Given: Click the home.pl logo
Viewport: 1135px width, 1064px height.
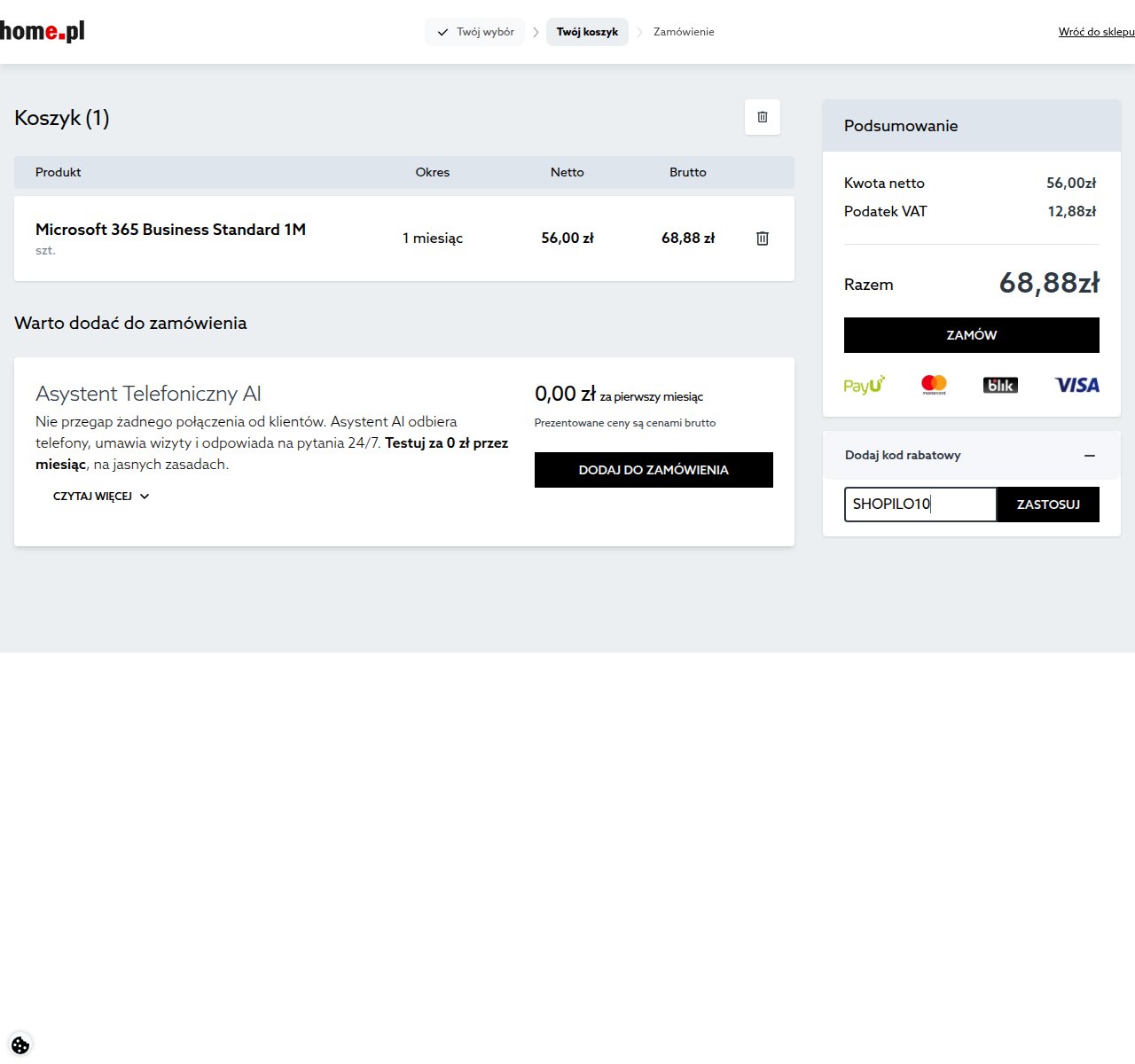Looking at the screenshot, I should (x=43, y=32).
